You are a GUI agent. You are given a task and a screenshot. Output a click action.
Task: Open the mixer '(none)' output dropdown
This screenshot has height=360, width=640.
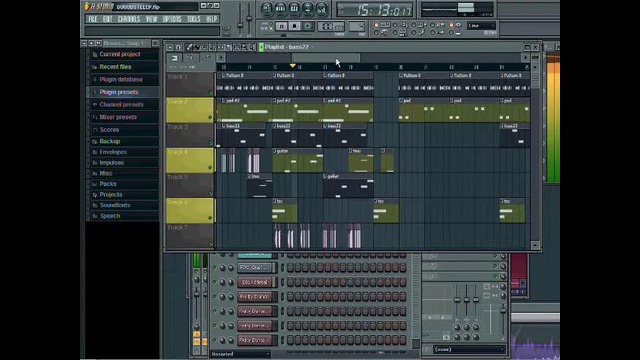click(x=469, y=349)
